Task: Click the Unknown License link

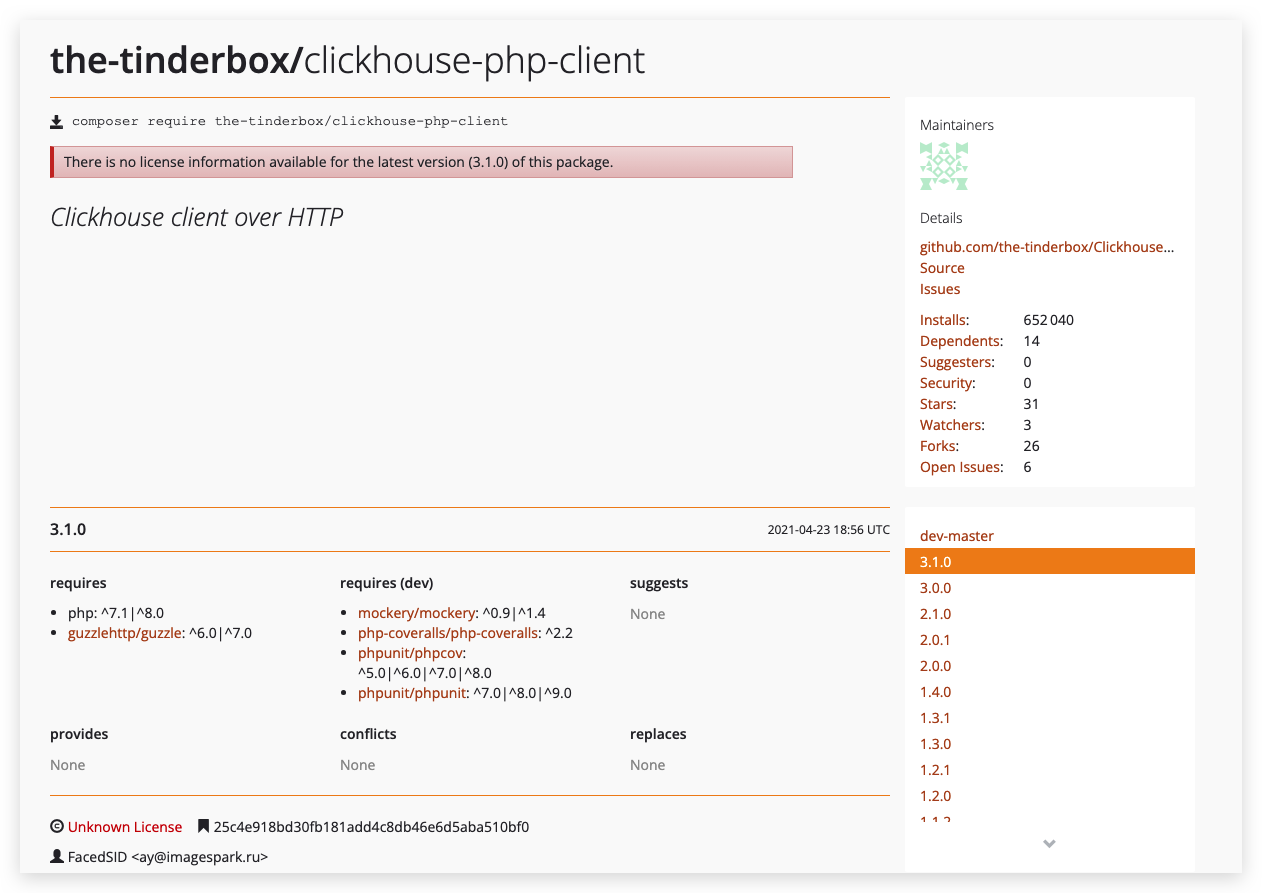Action: point(125,827)
